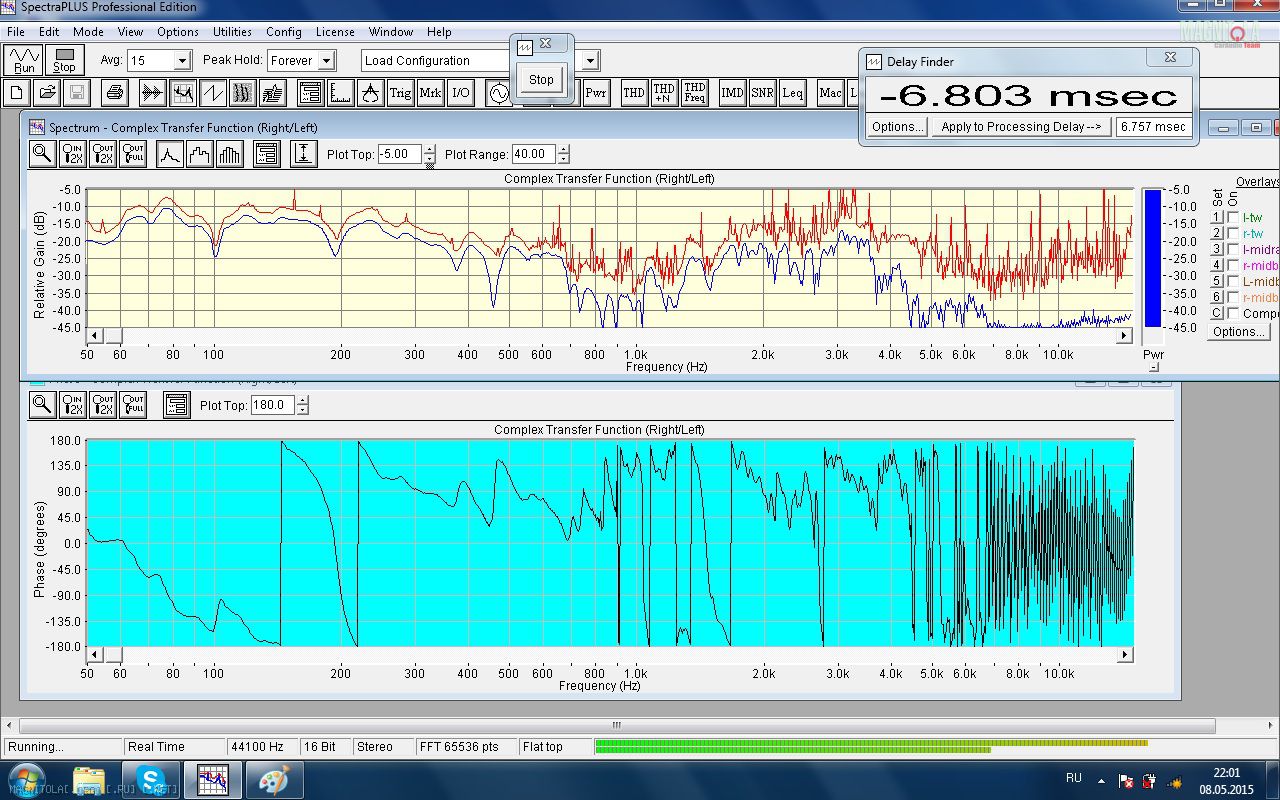
Task: Stop the analyzer using main toolbar Stop
Action: tap(64, 60)
